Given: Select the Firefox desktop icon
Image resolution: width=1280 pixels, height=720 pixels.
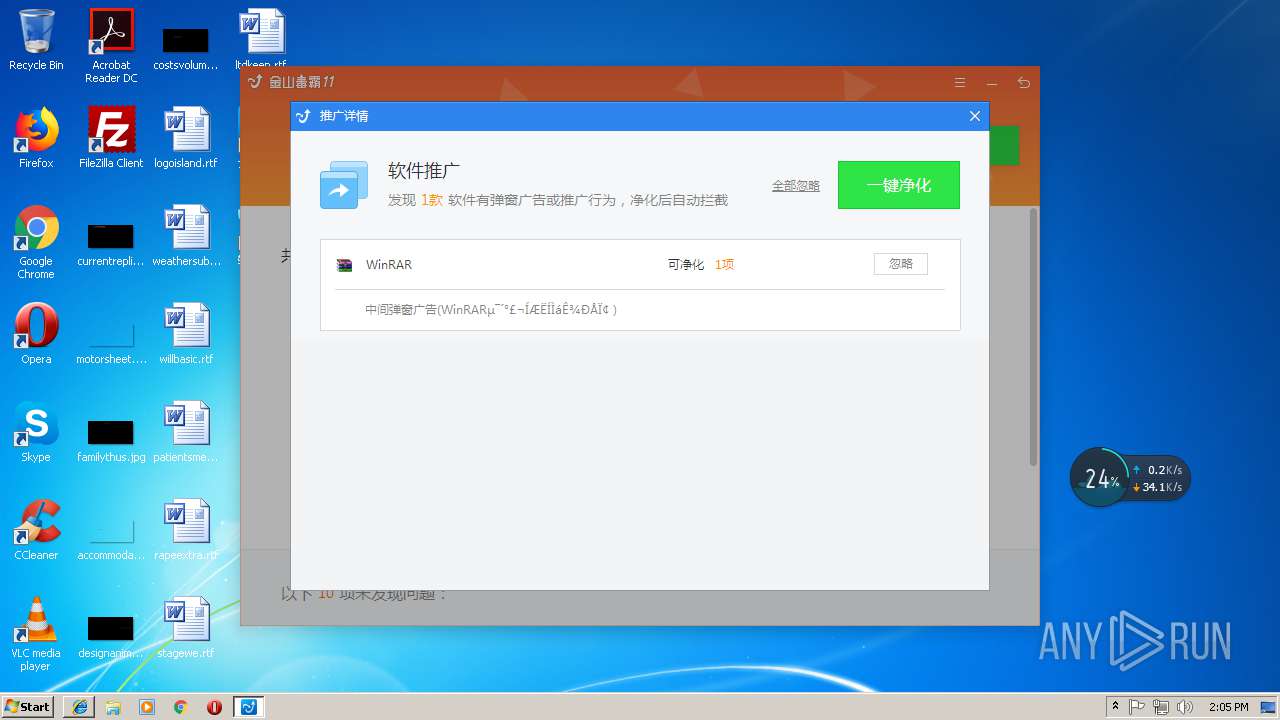Looking at the screenshot, I should point(36,138).
